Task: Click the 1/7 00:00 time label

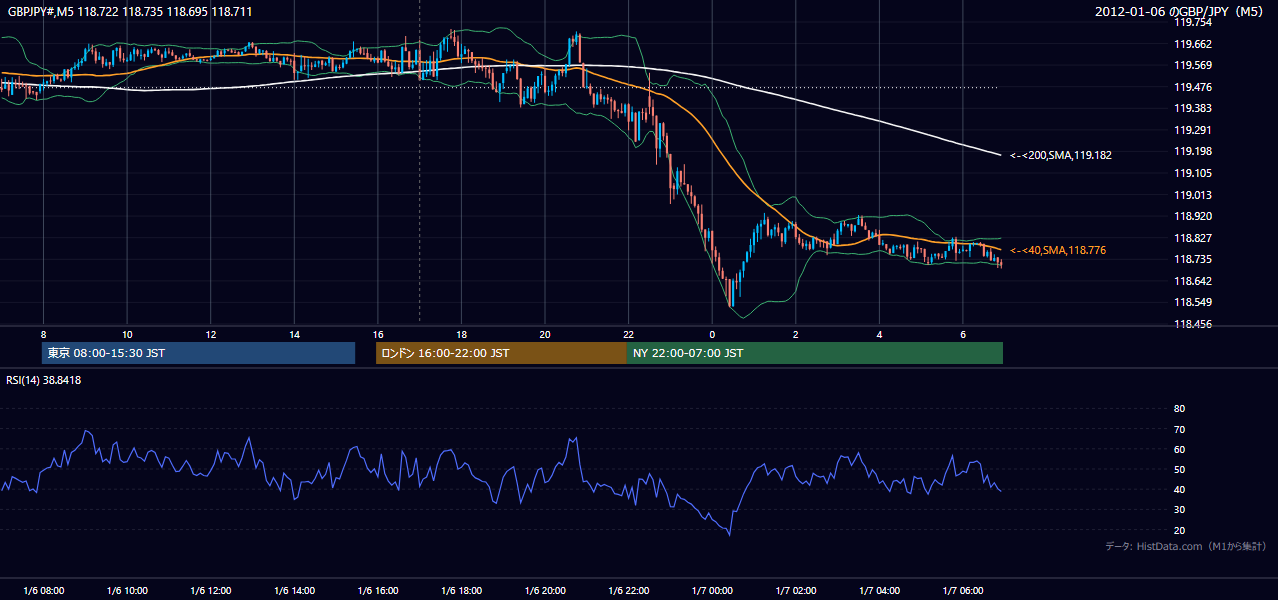Action: point(712,590)
